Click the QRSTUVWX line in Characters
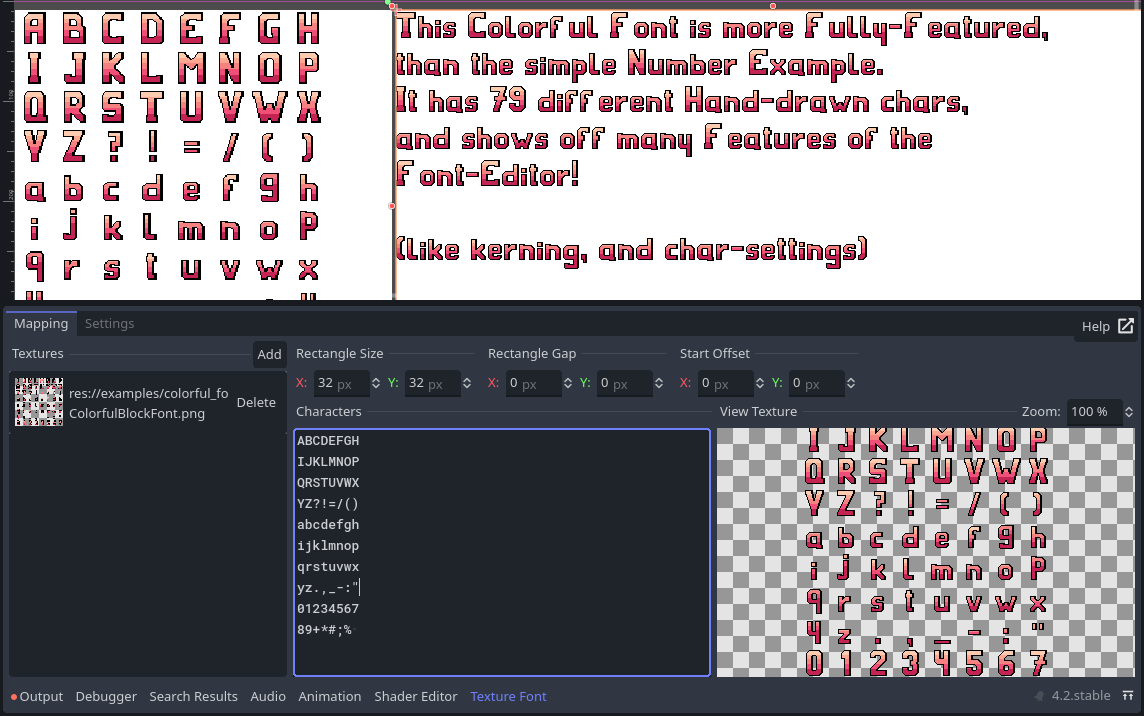This screenshot has height=716, width=1144. tap(328, 483)
